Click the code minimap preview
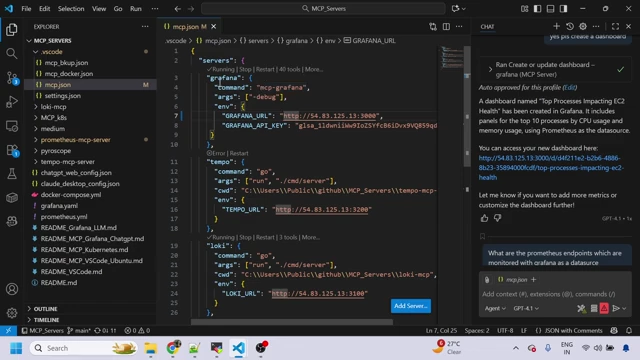640x360 pixels. point(452,57)
